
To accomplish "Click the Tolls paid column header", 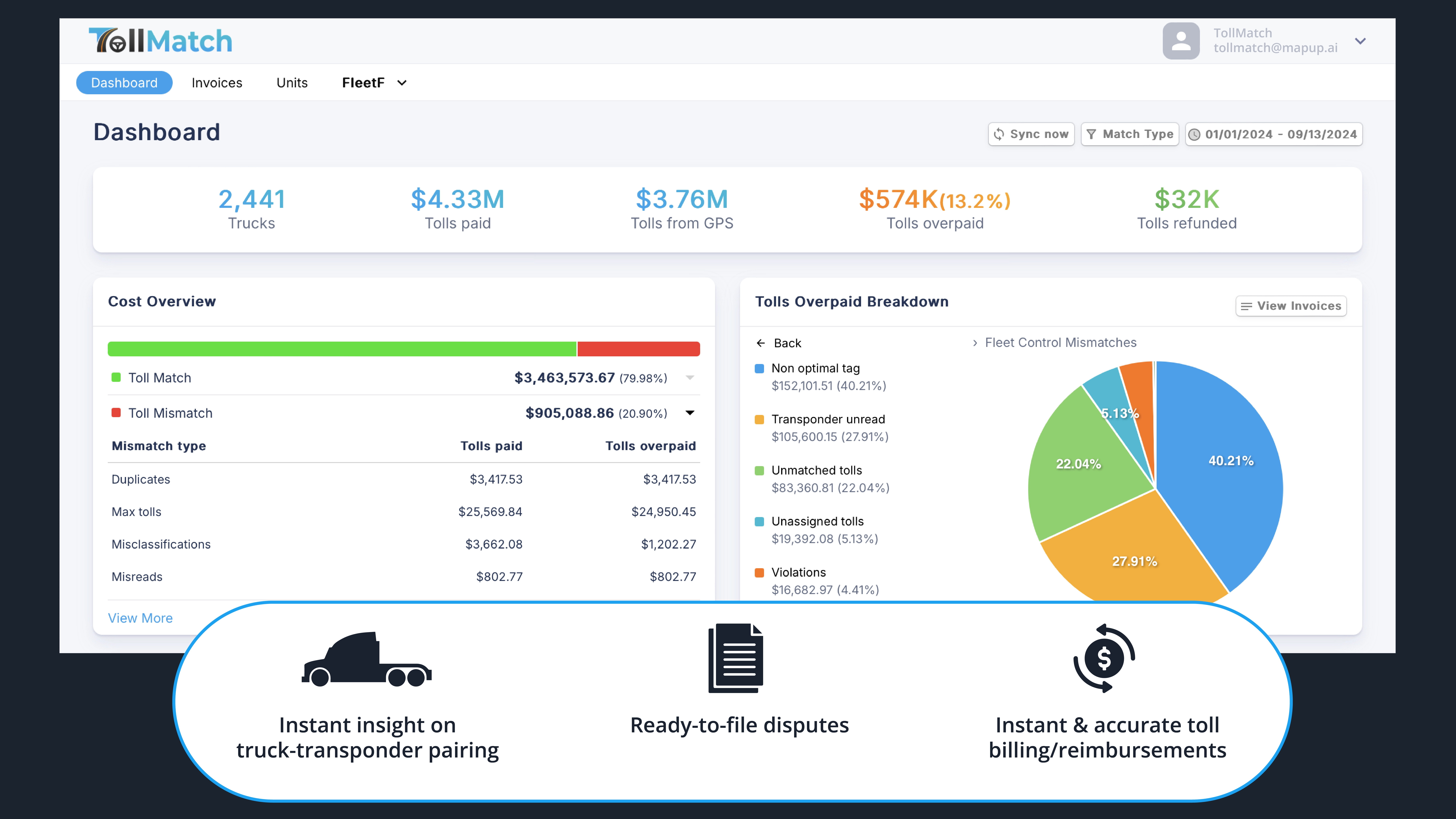I will [x=491, y=446].
